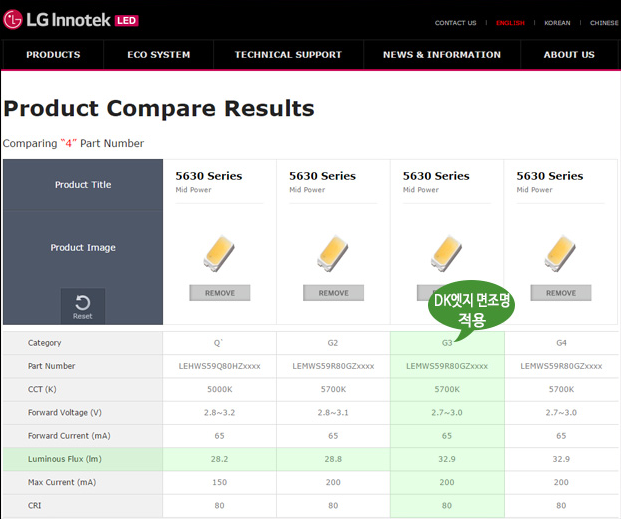Click the 2.8~3.1 forward voltage value

click(333, 412)
